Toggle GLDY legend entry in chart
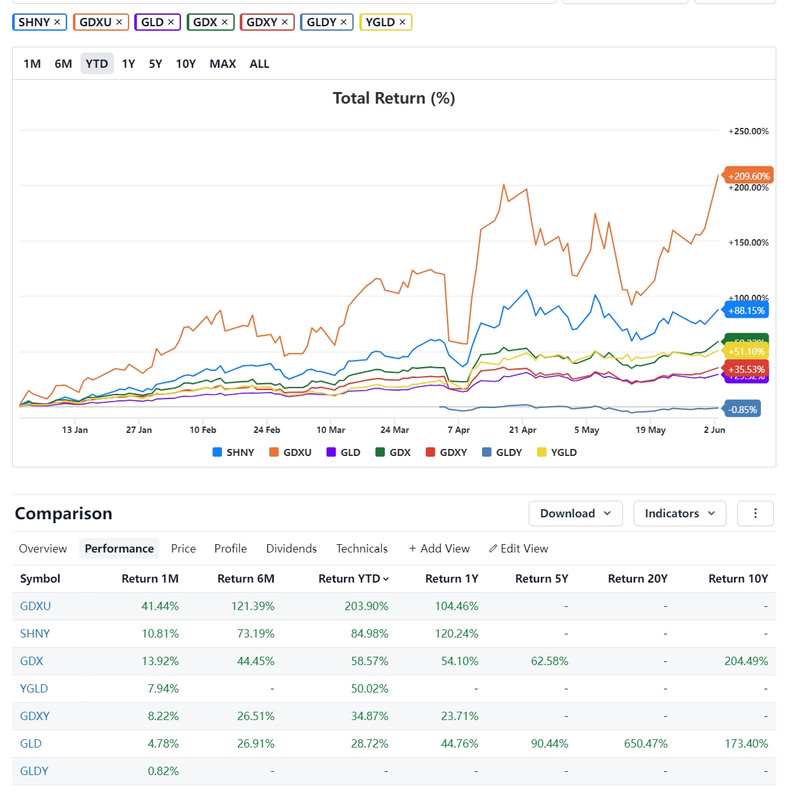The image size is (791, 800). [x=502, y=452]
